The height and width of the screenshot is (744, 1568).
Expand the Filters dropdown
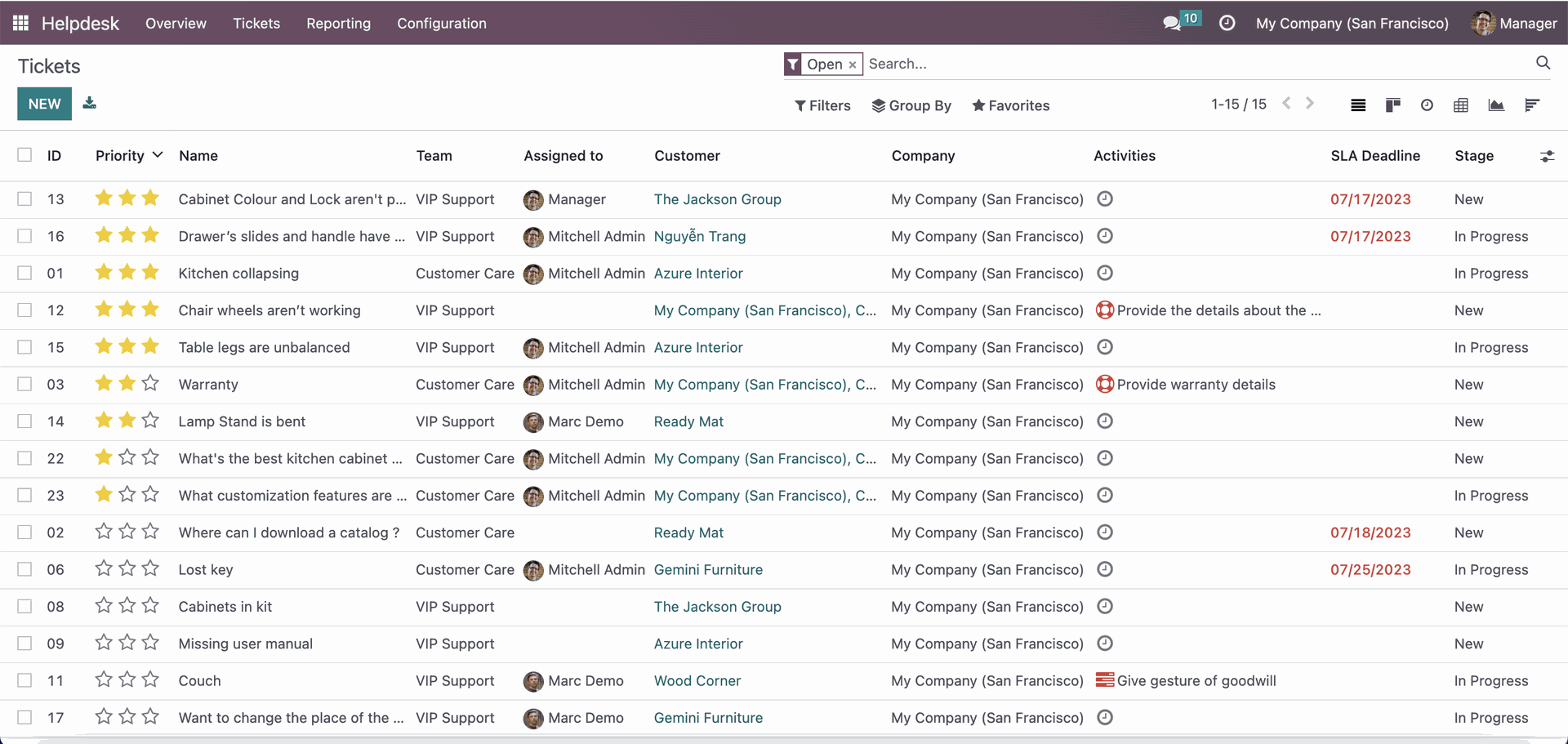[x=822, y=105]
